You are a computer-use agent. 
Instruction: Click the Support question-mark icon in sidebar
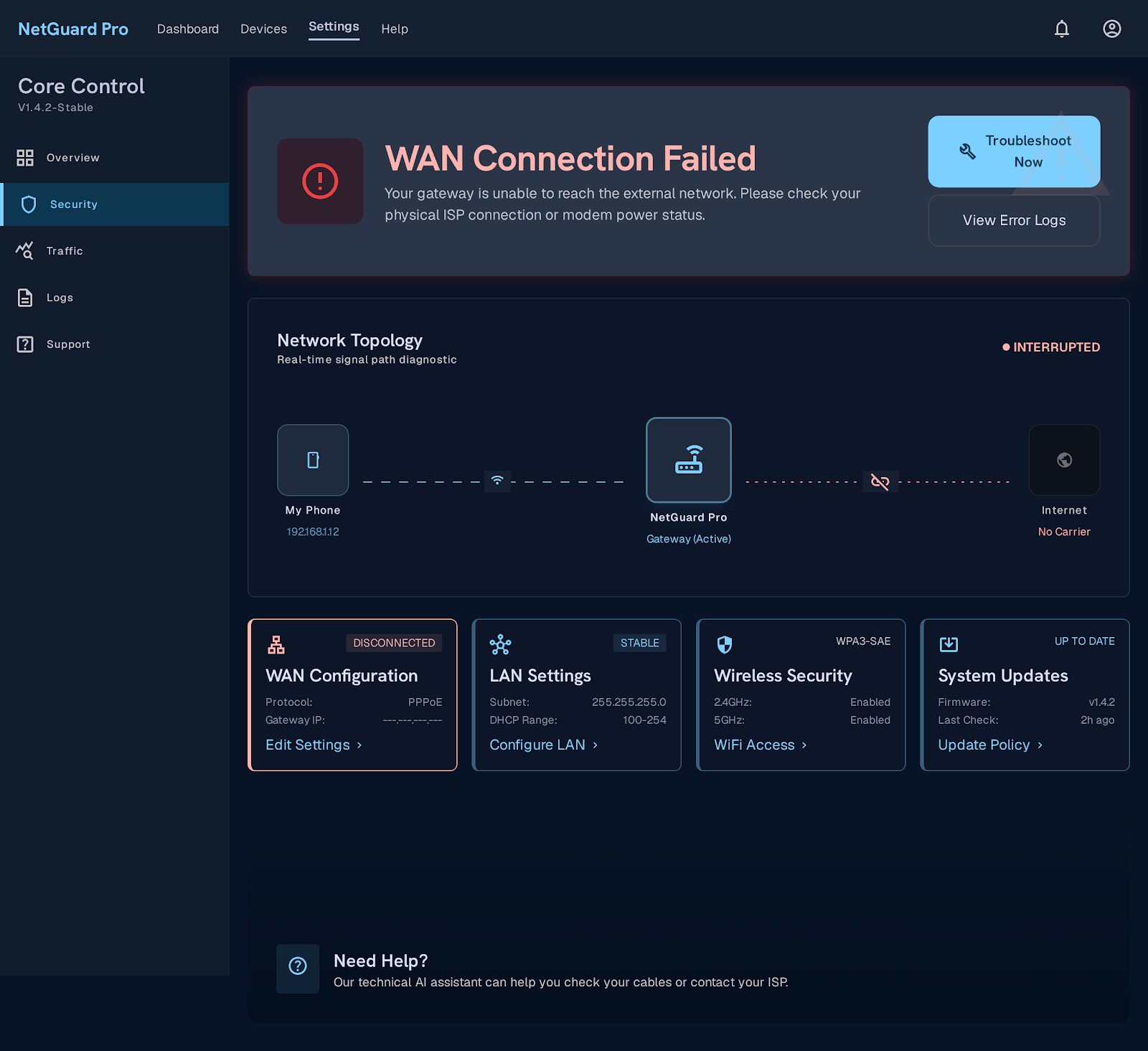(x=25, y=344)
